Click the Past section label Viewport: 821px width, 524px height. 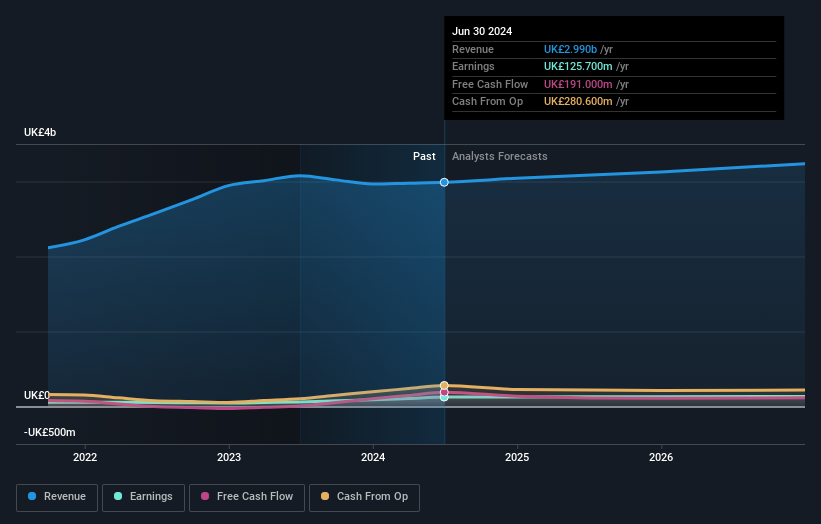click(424, 156)
